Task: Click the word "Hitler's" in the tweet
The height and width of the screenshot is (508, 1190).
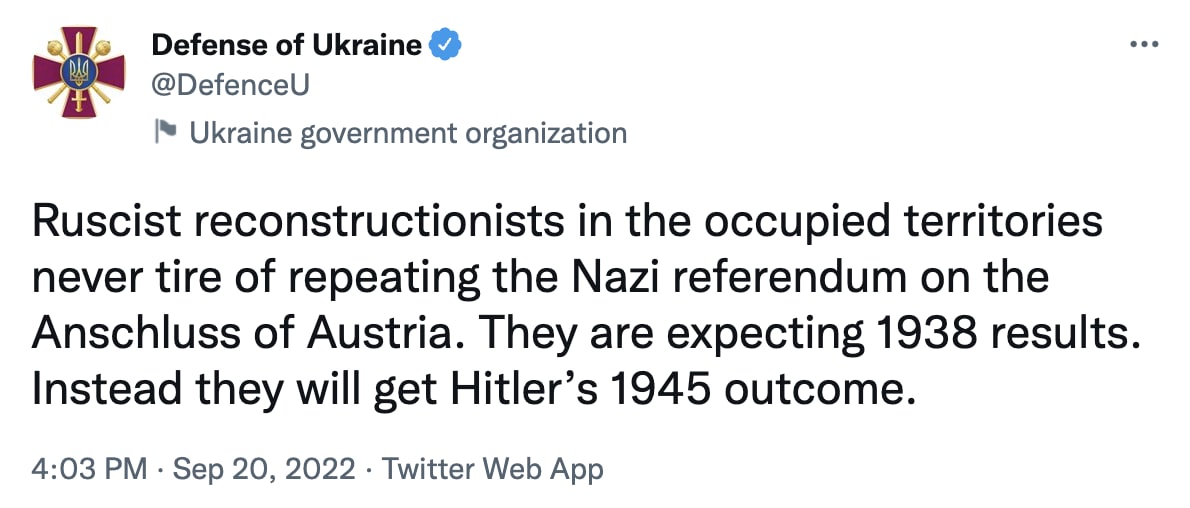Action: (x=508, y=390)
